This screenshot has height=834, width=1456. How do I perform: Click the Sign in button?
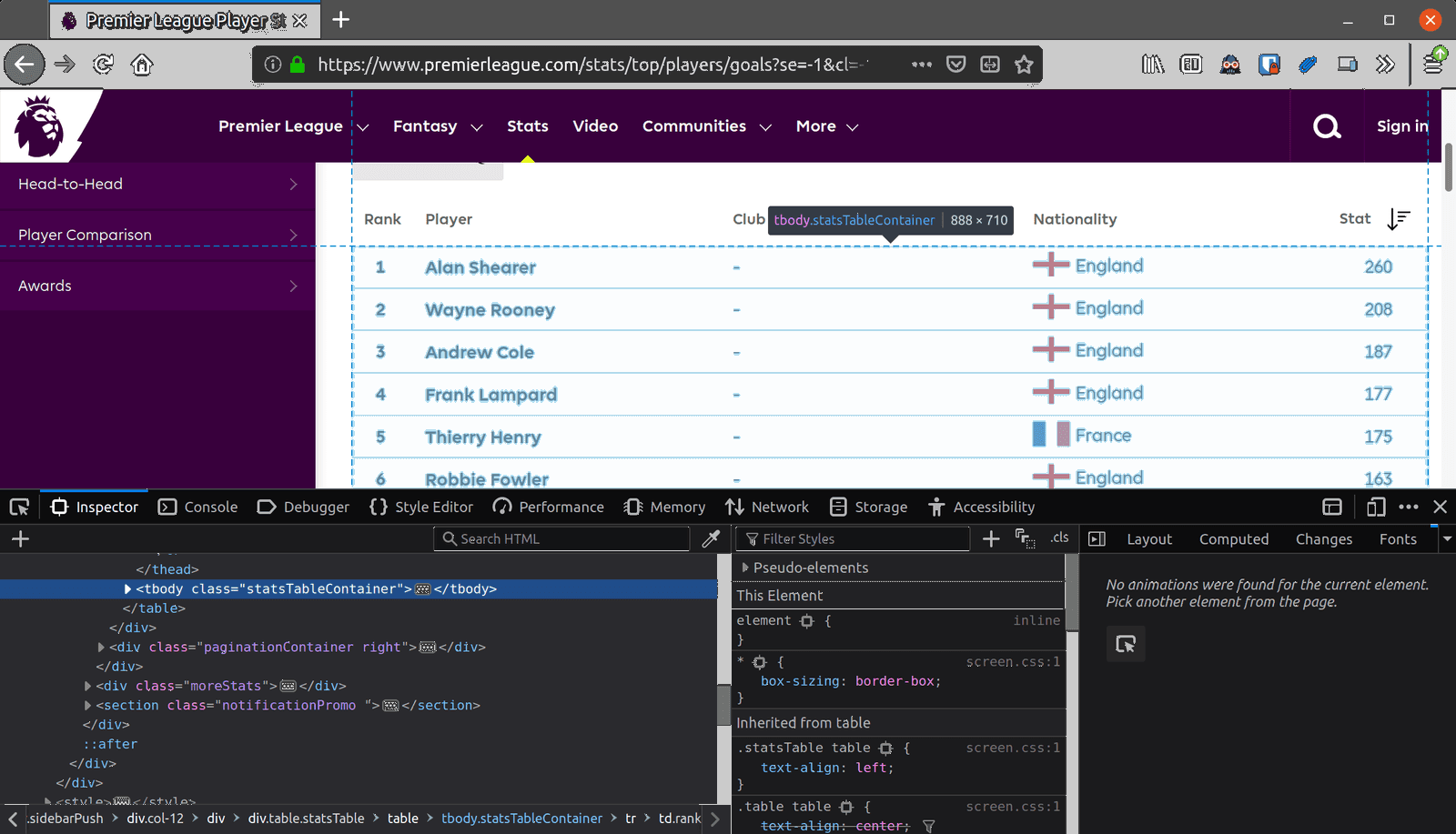click(1401, 126)
